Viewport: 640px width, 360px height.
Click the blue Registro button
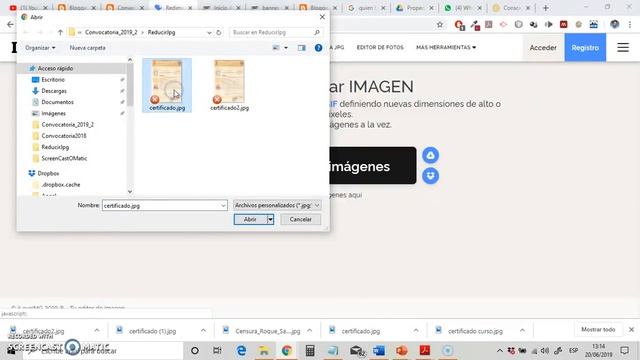(585, 48)
